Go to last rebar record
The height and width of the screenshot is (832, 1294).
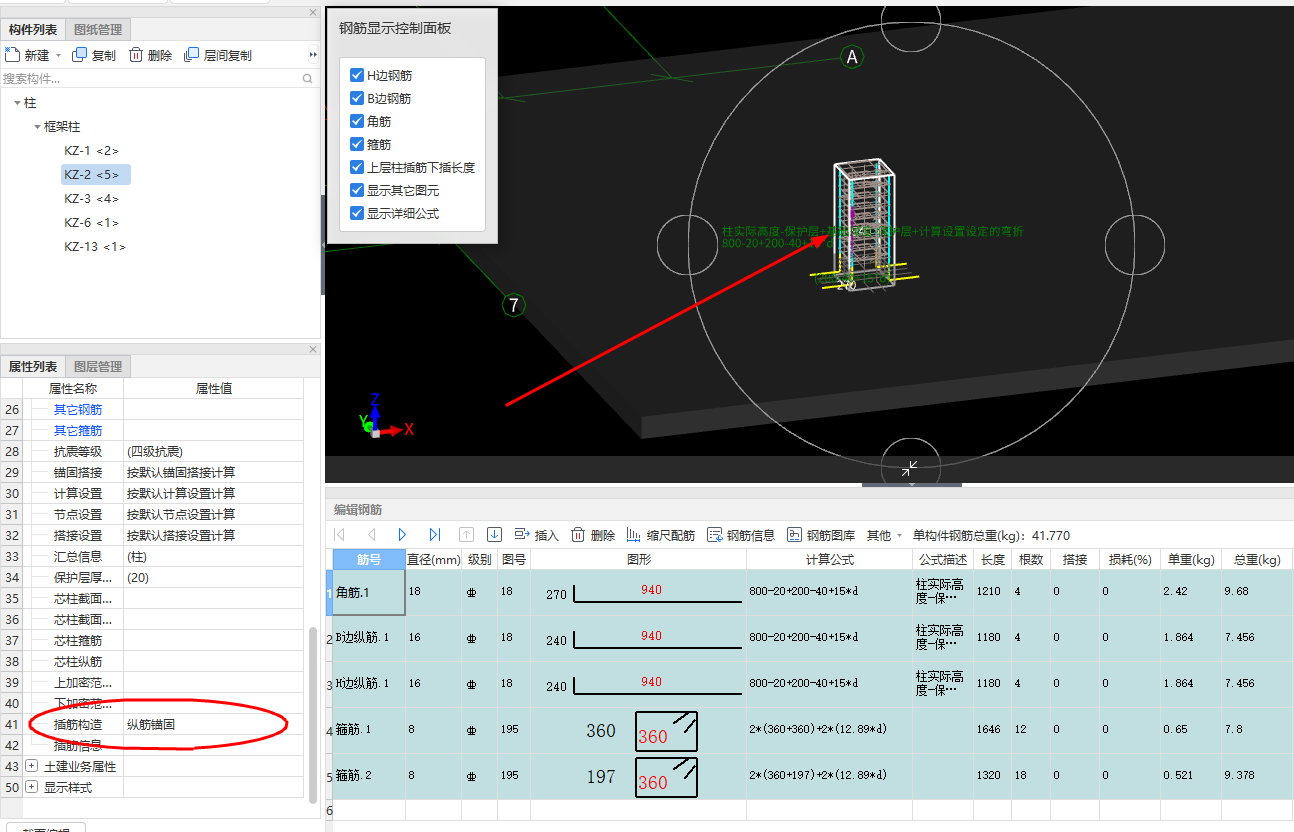coord(434,535)
